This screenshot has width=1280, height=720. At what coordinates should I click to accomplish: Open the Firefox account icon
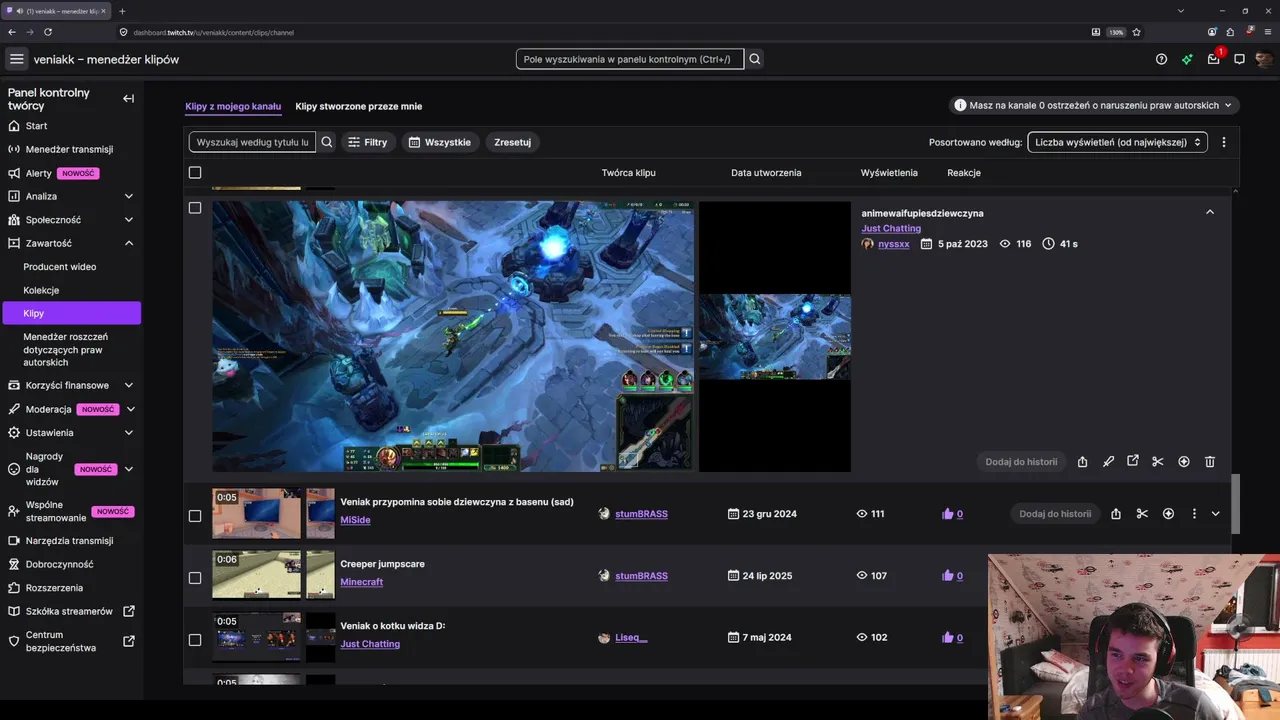click(1212, 32)
